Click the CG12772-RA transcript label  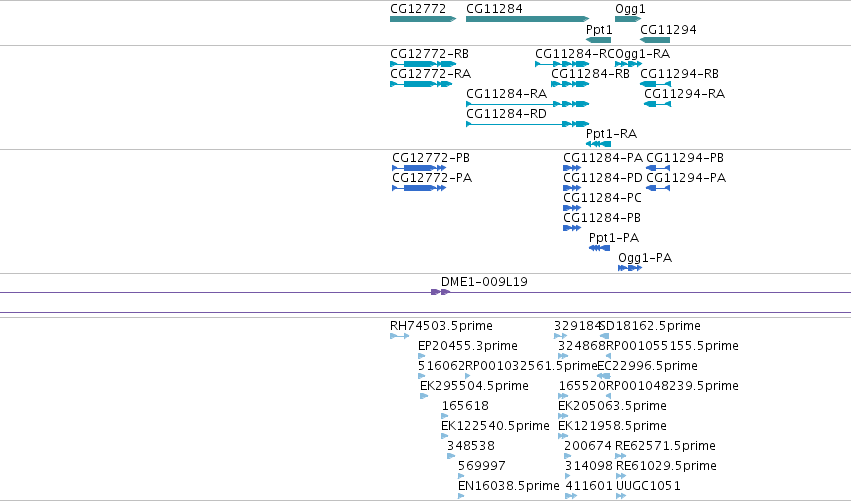[x=430, y=74]
